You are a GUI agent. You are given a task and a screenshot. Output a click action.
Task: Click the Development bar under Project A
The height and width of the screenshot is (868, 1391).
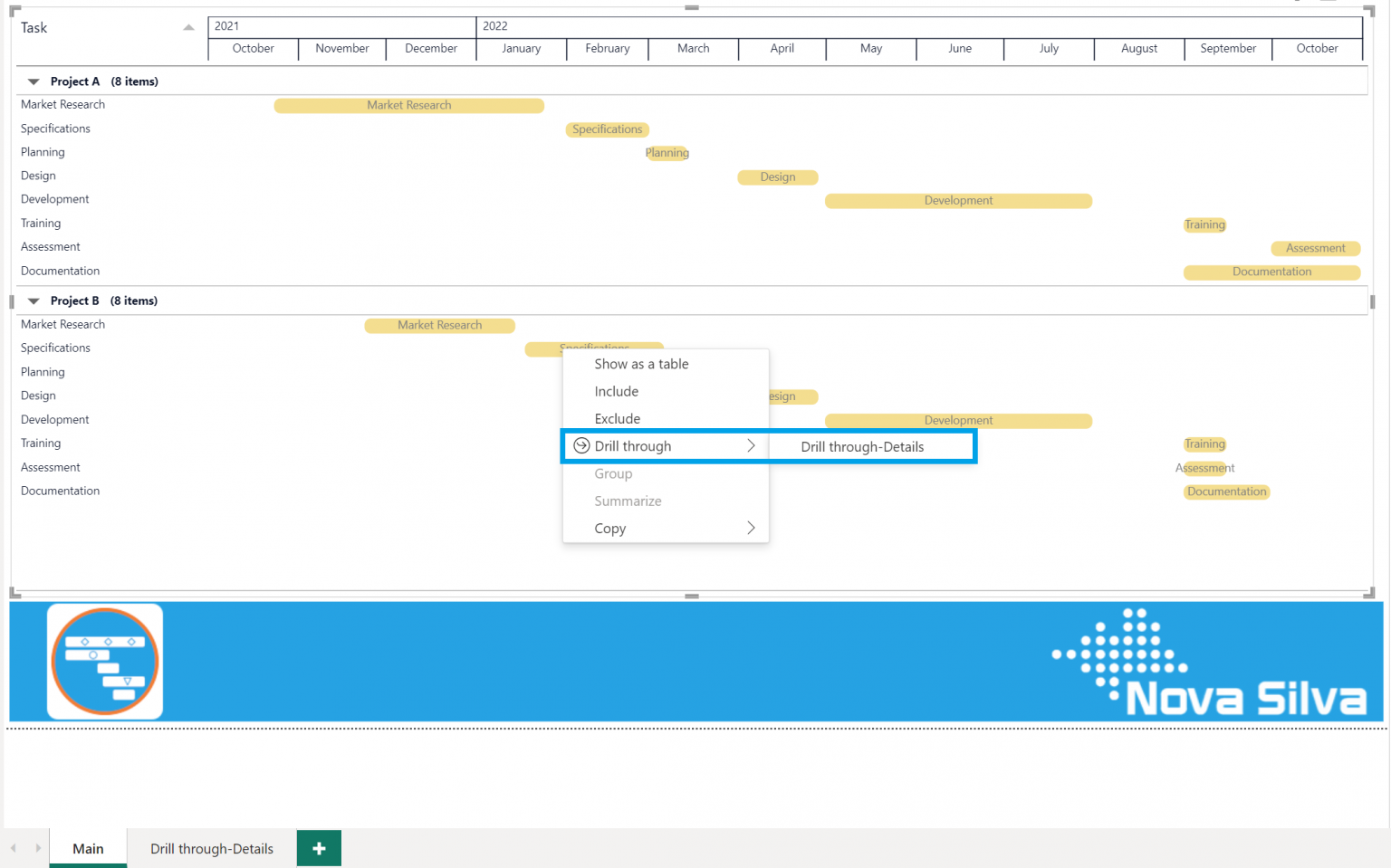point(958,200)
